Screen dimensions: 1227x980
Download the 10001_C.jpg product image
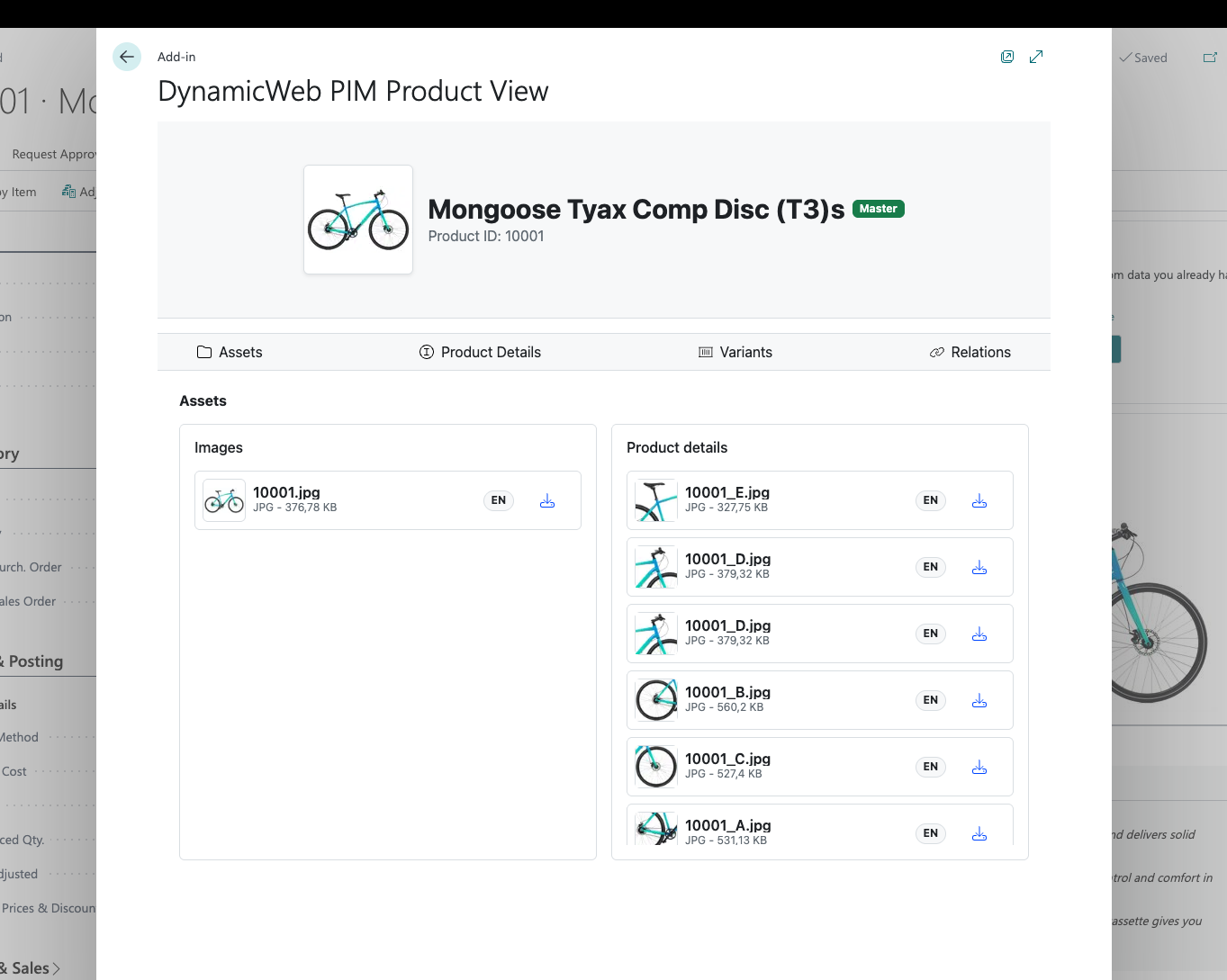(x=979, y=767)
